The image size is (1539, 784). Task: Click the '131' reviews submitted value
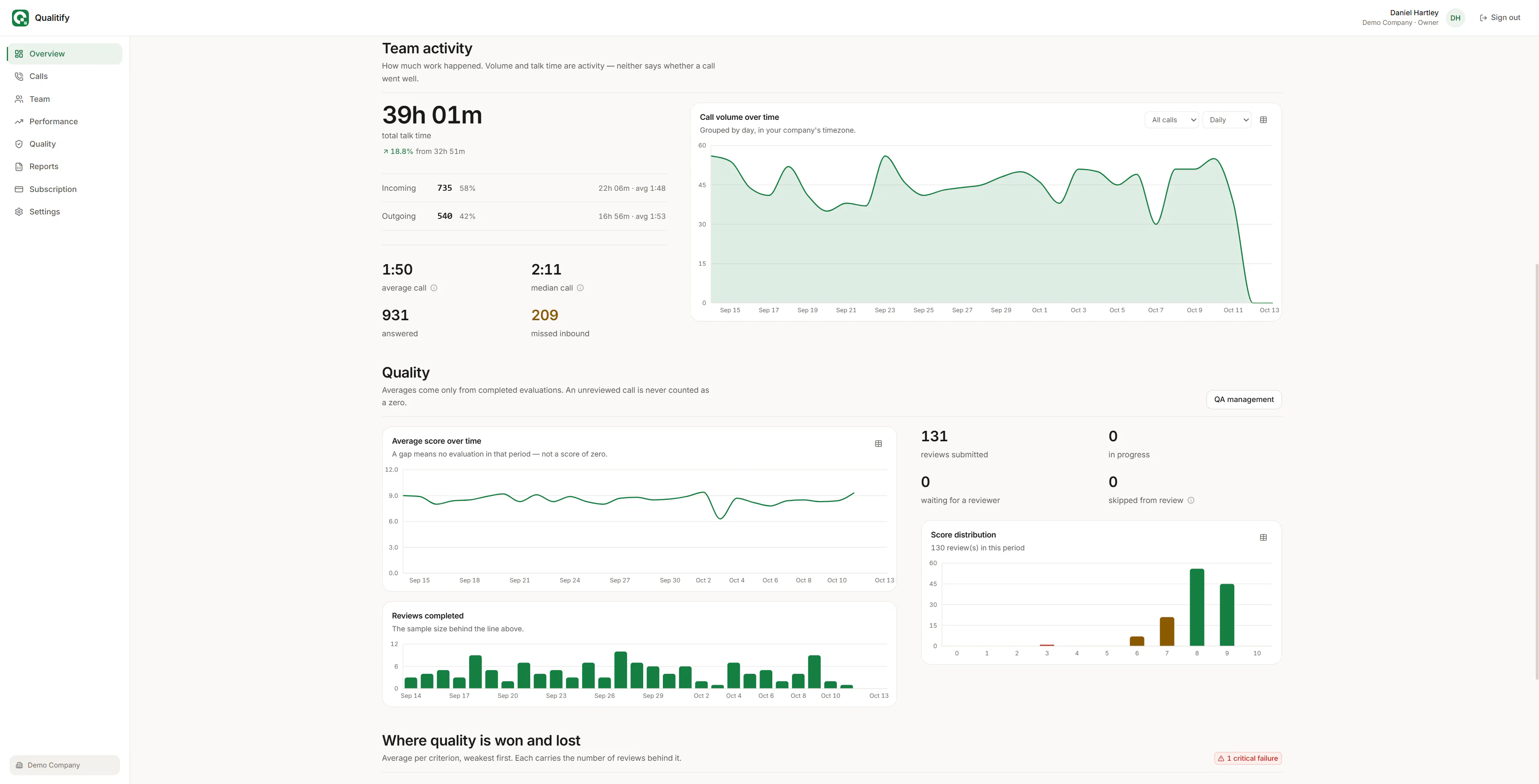click(934, 436)
